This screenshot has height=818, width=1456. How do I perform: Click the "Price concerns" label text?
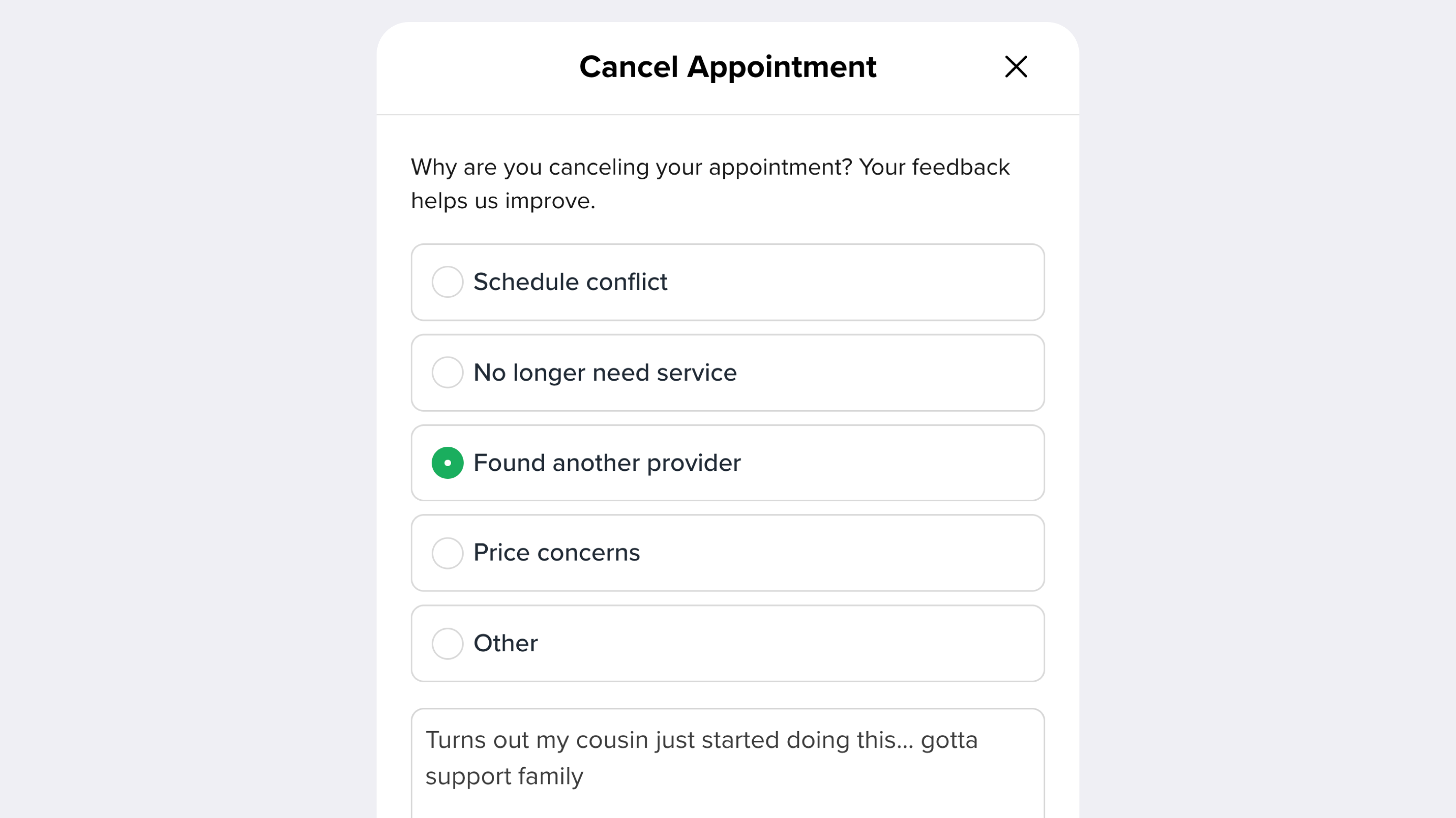[x=556, y=553]
